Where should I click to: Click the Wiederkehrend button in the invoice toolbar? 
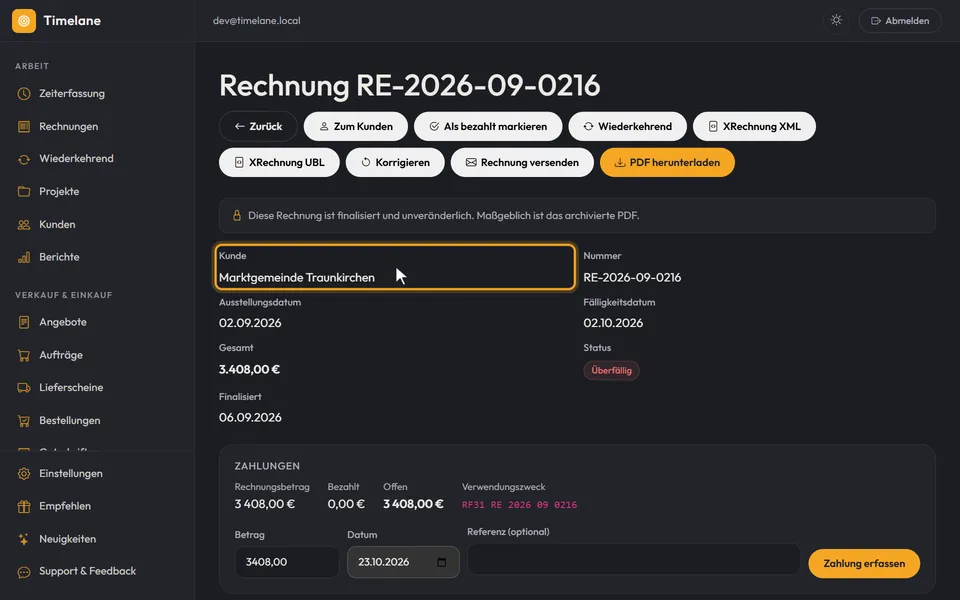pyautogui.click(x=628, y=126)
